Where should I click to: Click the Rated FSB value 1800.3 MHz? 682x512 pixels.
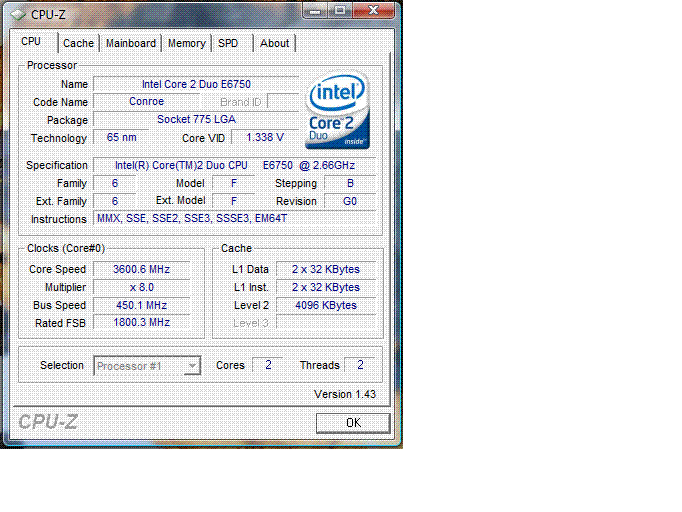coord(142,322)
